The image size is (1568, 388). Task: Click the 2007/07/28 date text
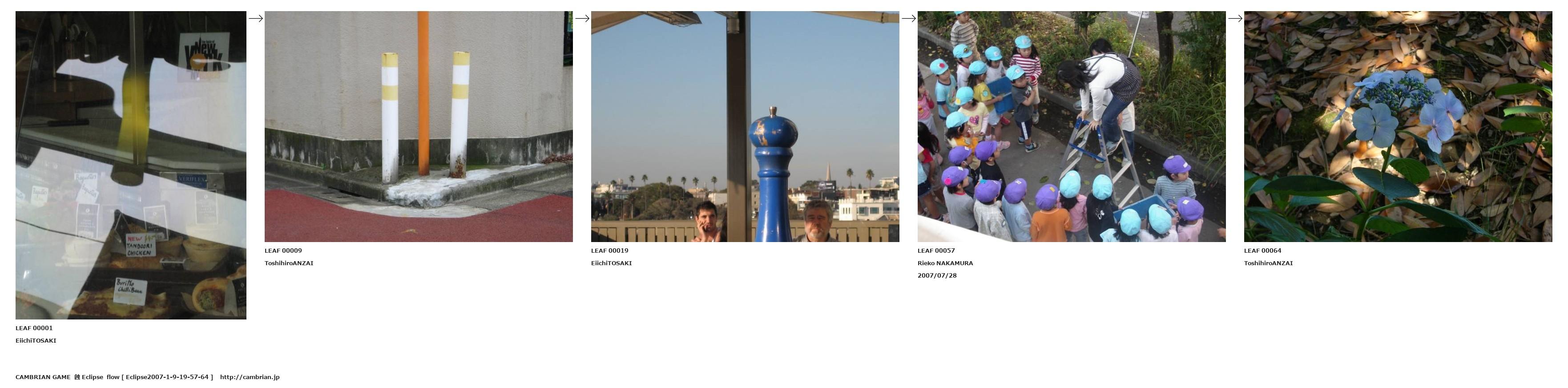pos(937,275)
